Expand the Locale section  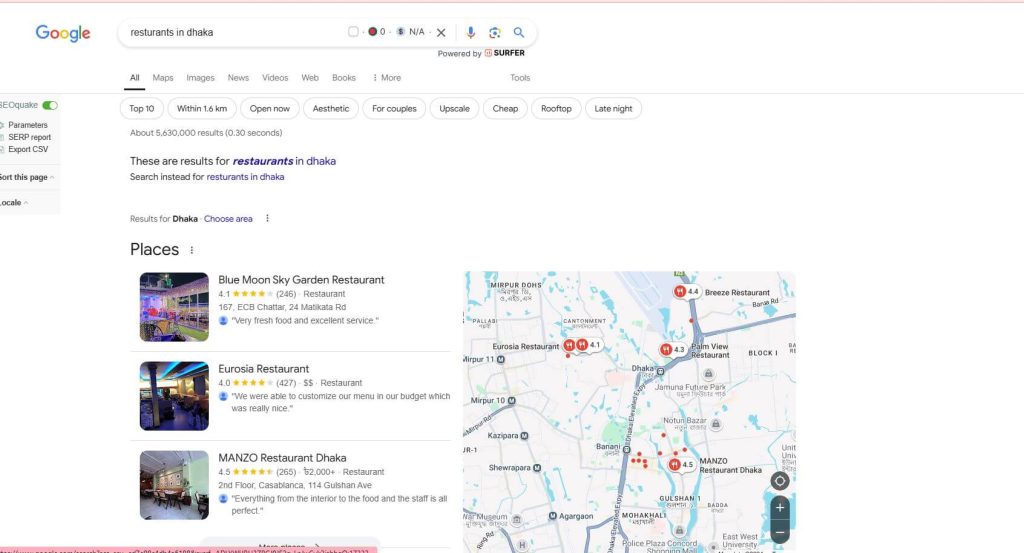[13, 202]
